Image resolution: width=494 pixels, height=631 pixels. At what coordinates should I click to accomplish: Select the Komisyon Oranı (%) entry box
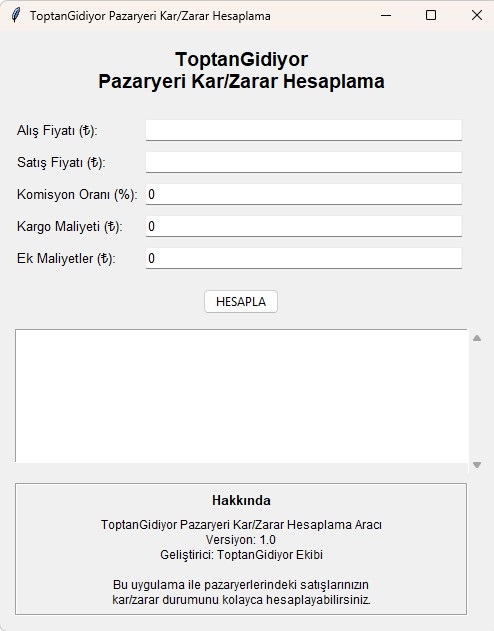(x=304, y=194)
